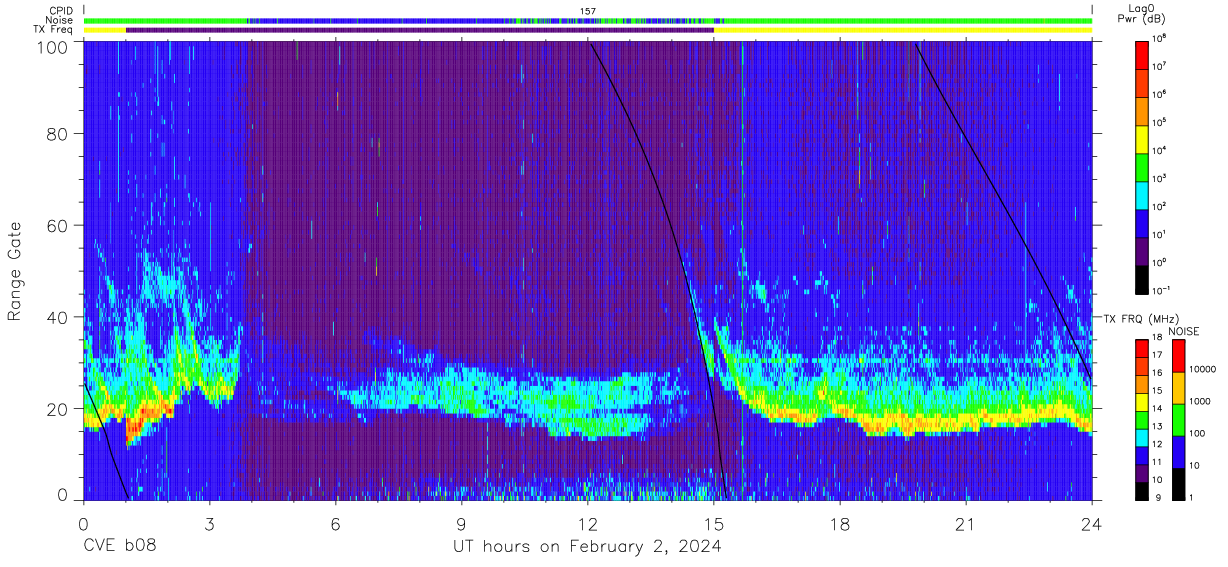The image size is (1228, 567).
Task: Click top label '10⁸' of Lag0 Pwr colorbar
Action: point(1159,38)
